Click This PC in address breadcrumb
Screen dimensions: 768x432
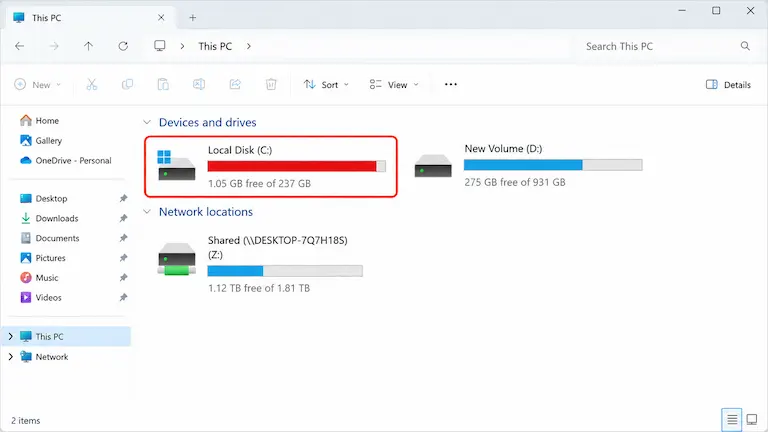(215, 46)
